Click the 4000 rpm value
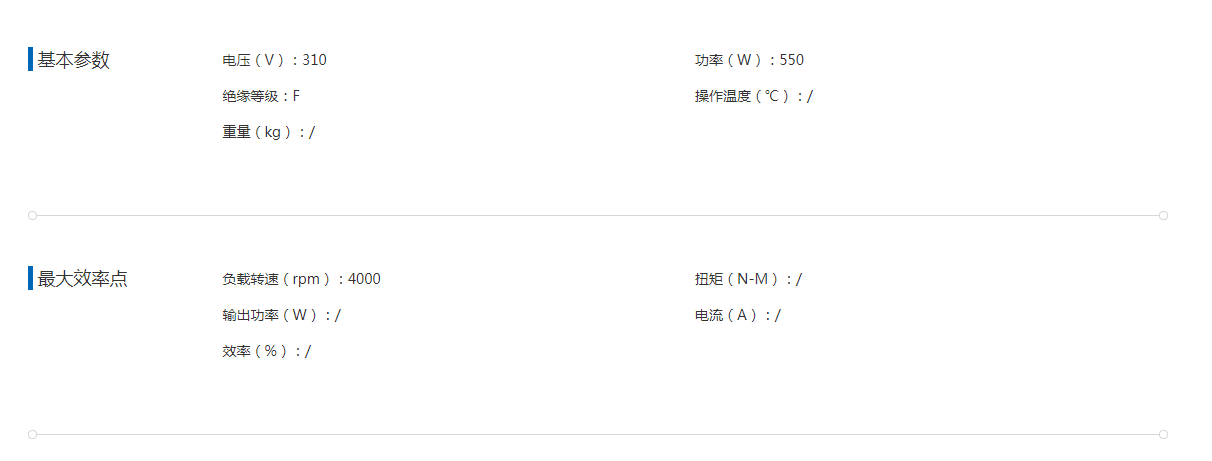Screen dimensions: 1212x461 [x=364, y=279]
